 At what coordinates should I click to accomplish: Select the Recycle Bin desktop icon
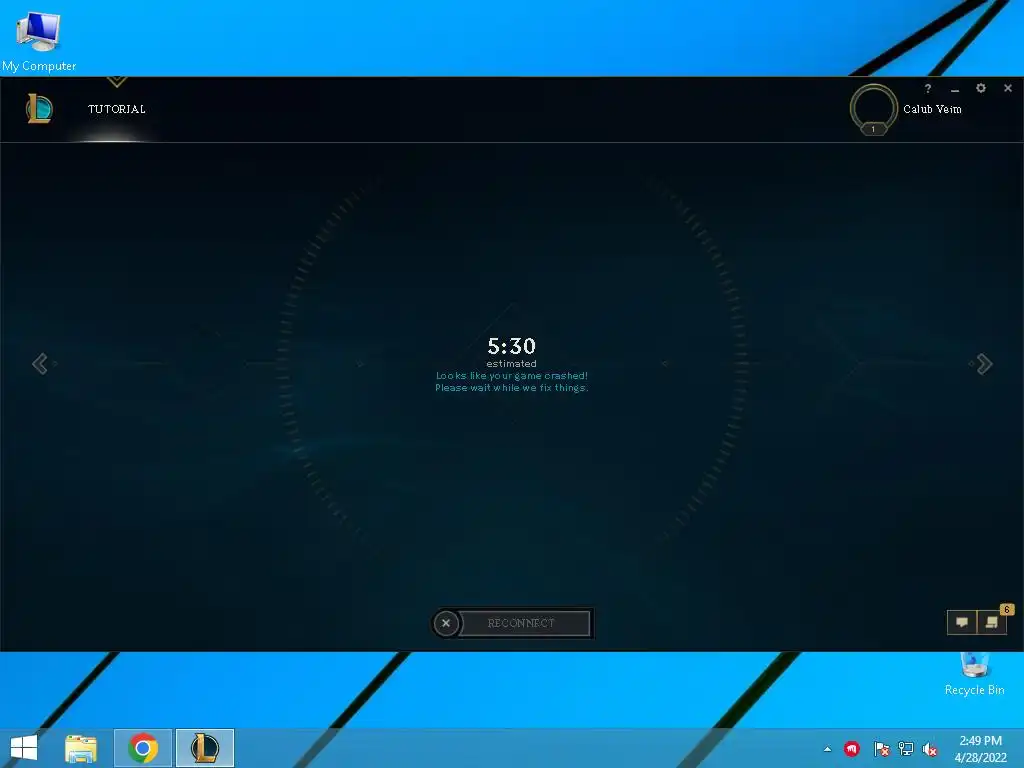[974, 675]
